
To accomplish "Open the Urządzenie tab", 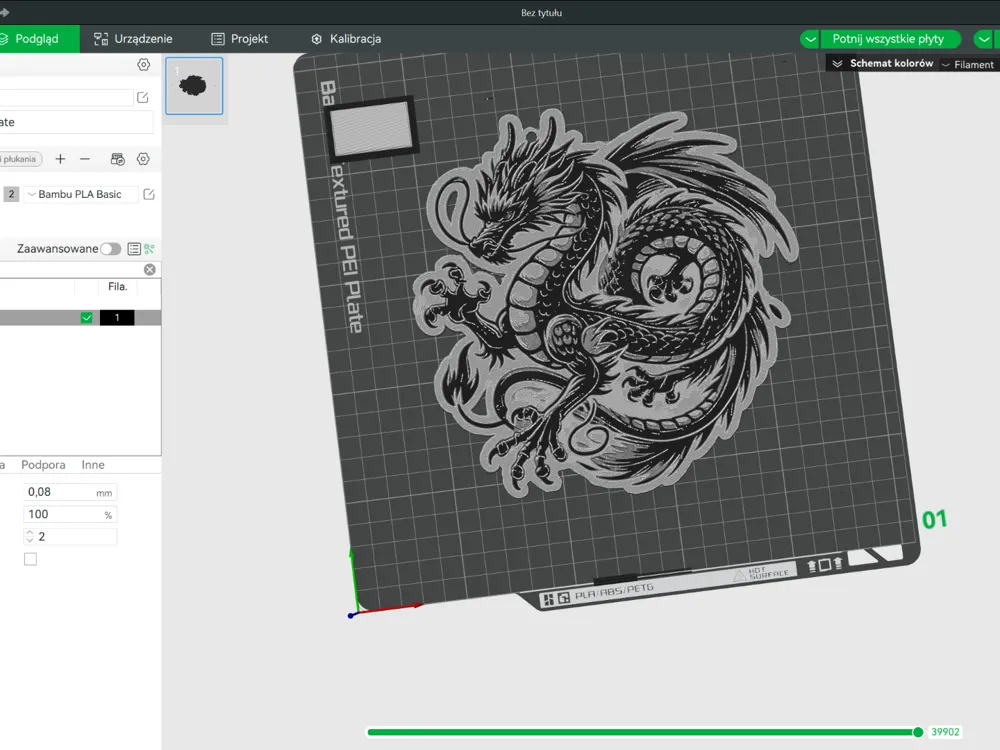I will [x=133, y=39].
